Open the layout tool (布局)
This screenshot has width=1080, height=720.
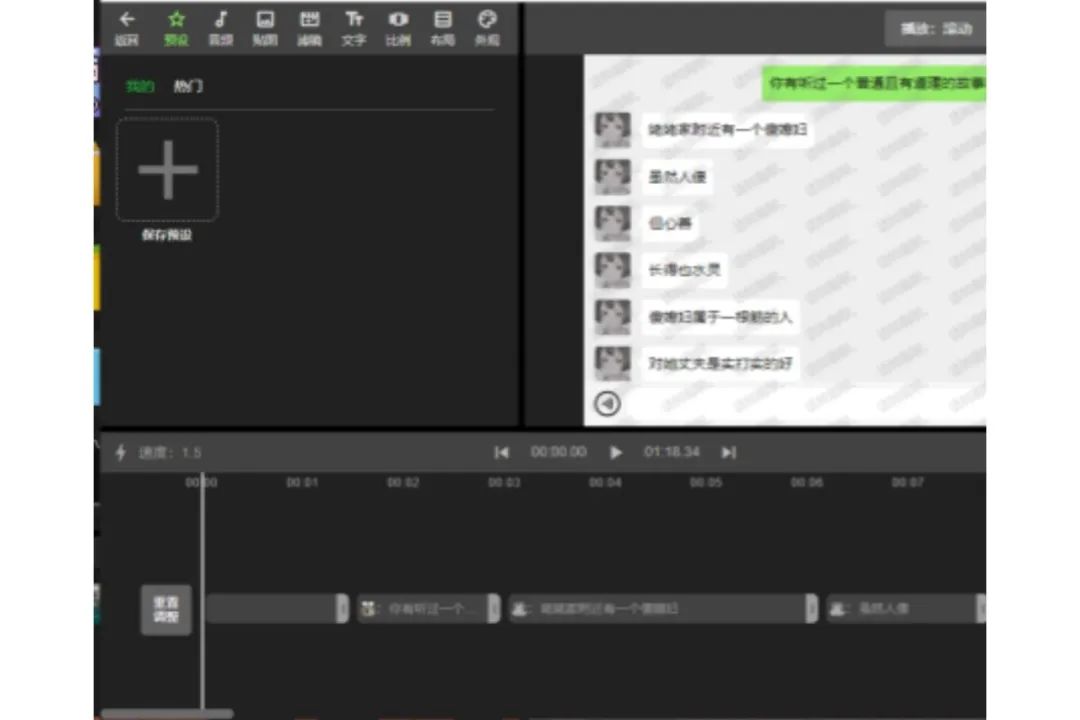pos(443,19)
